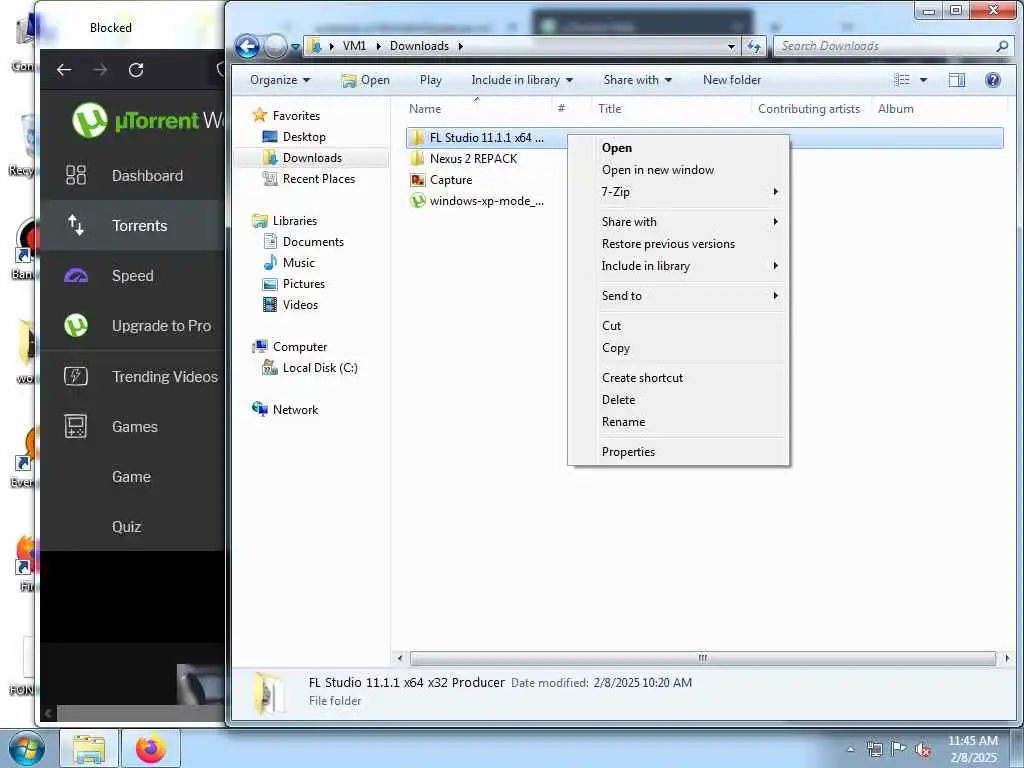The width and height of the screenshot is (1024, 768).
Task: Open the Organize dropdown menu
Action: (280, 80)
